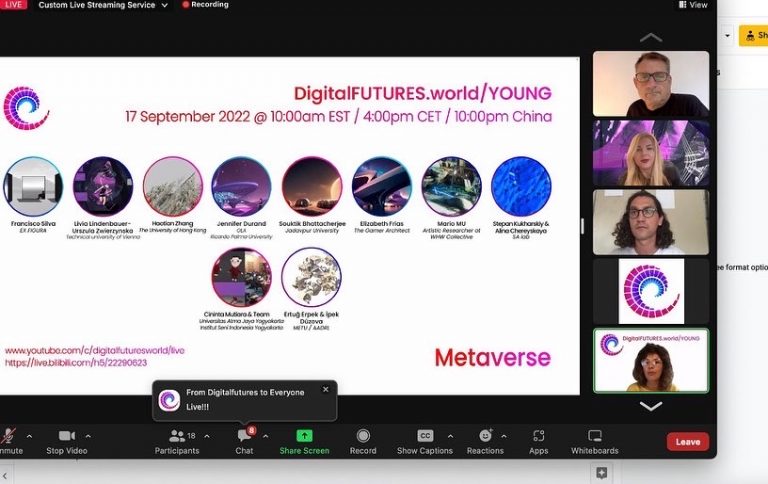Click side panel icon in background window corner

point(601,473)
